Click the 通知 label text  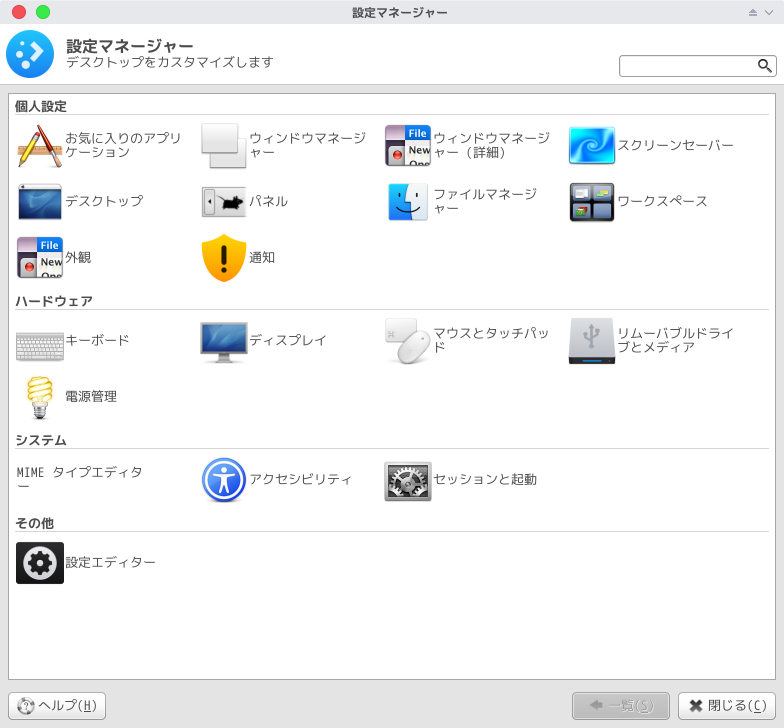(262, 257)
